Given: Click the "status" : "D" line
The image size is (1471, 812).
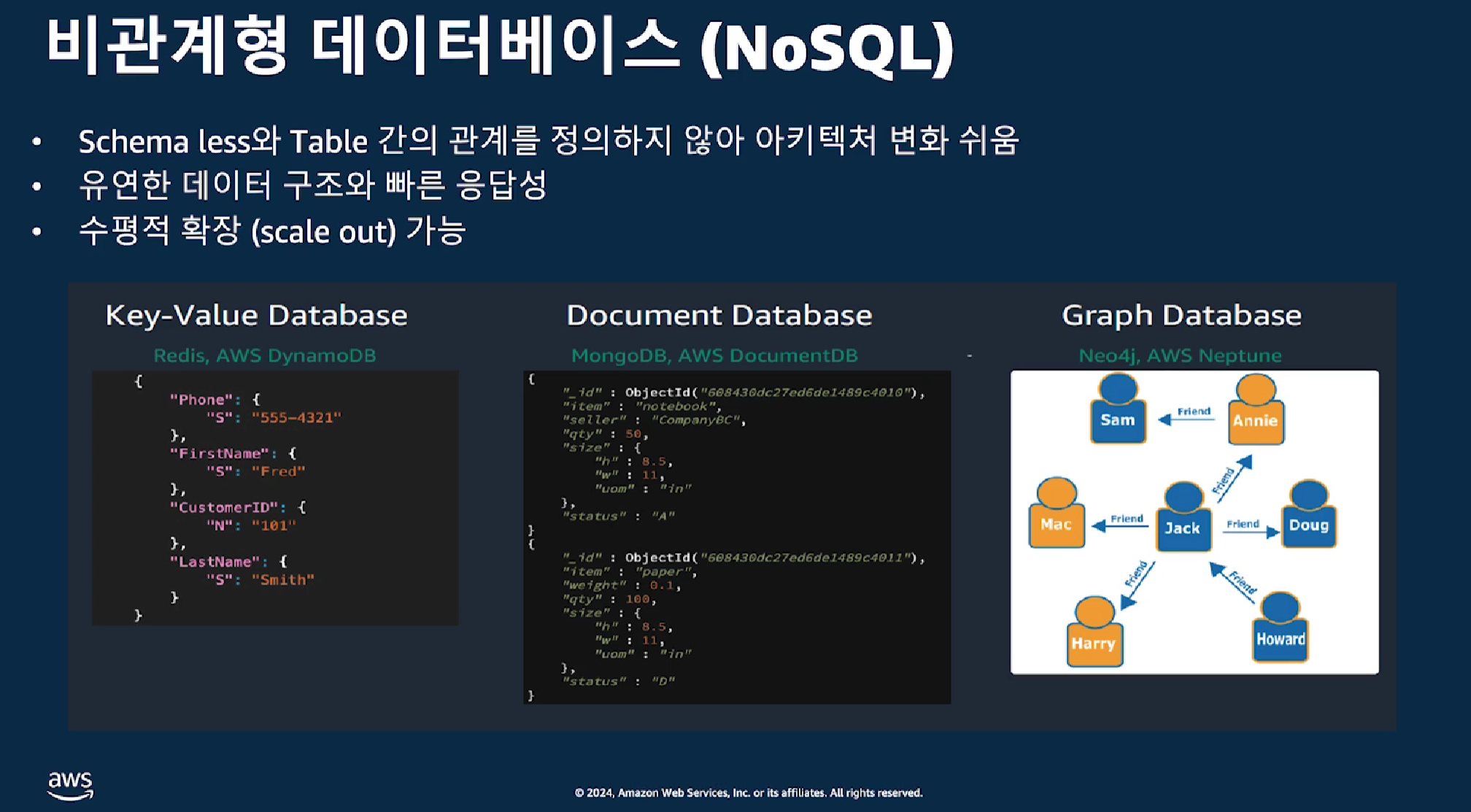Looking at the screenshot, I should click(x=619, y=682).
